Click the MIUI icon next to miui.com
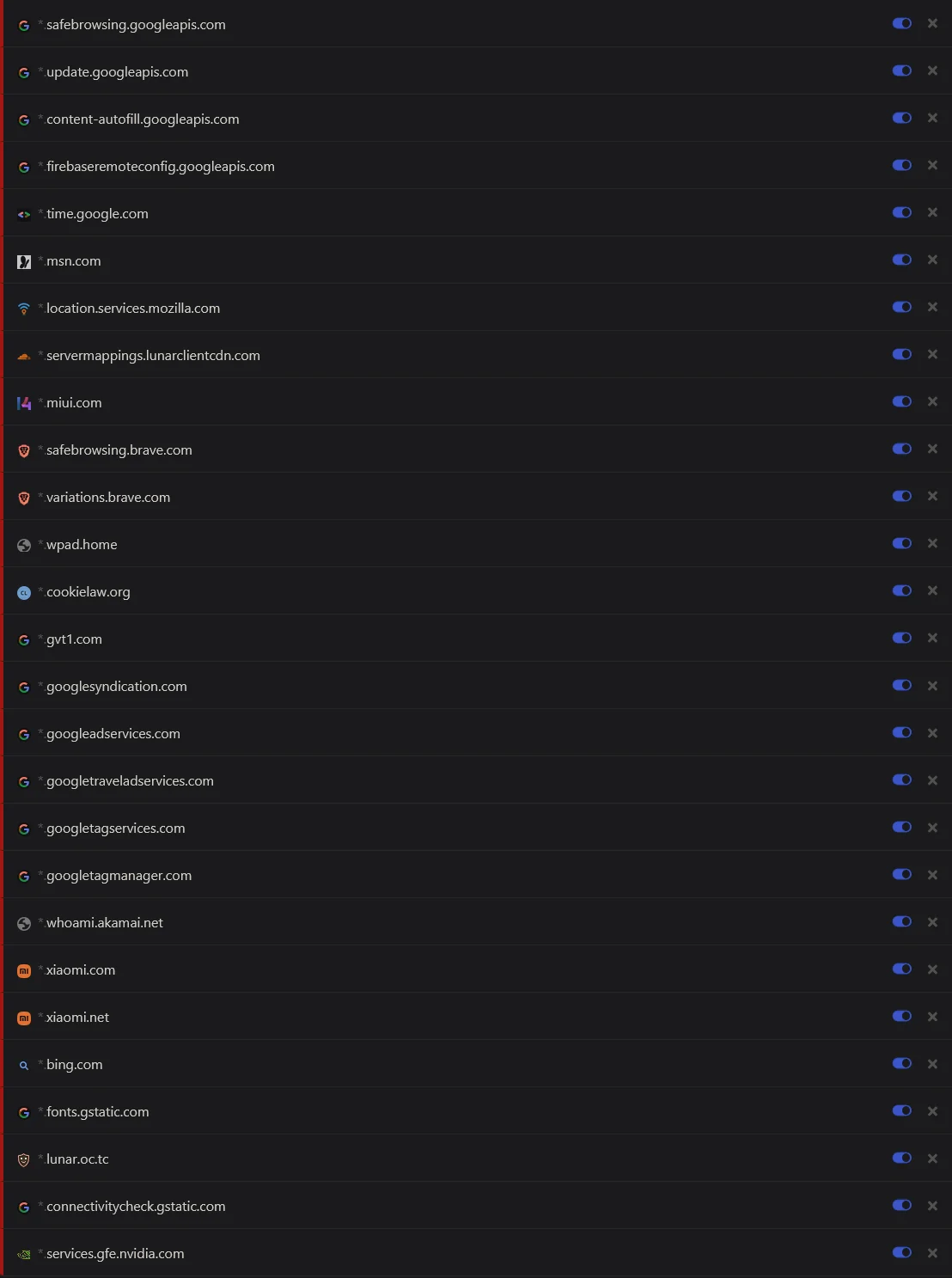This screenshot has width=952, height=1278. coord(24,402)
